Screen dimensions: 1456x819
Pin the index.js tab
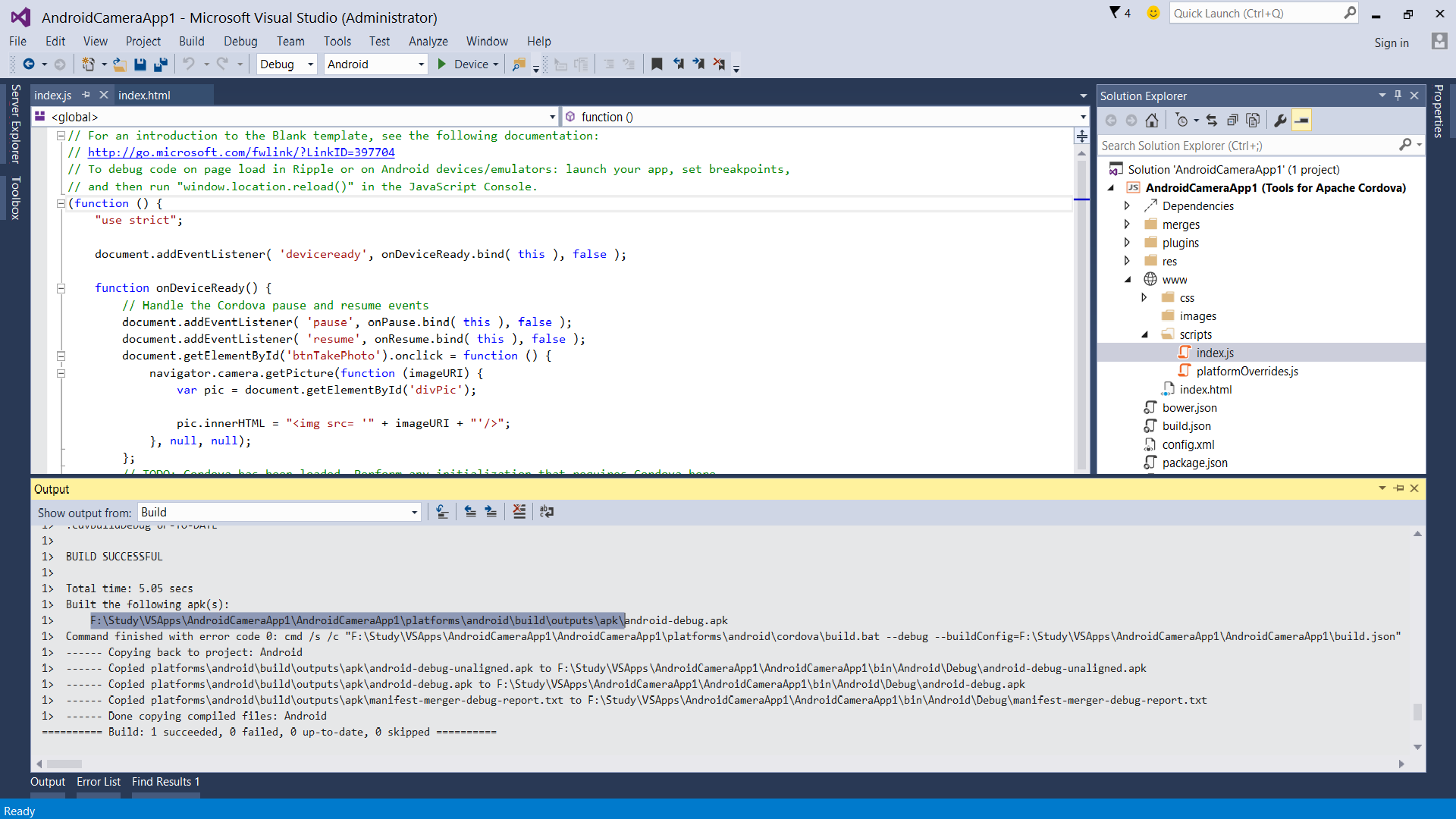point(86,95)
